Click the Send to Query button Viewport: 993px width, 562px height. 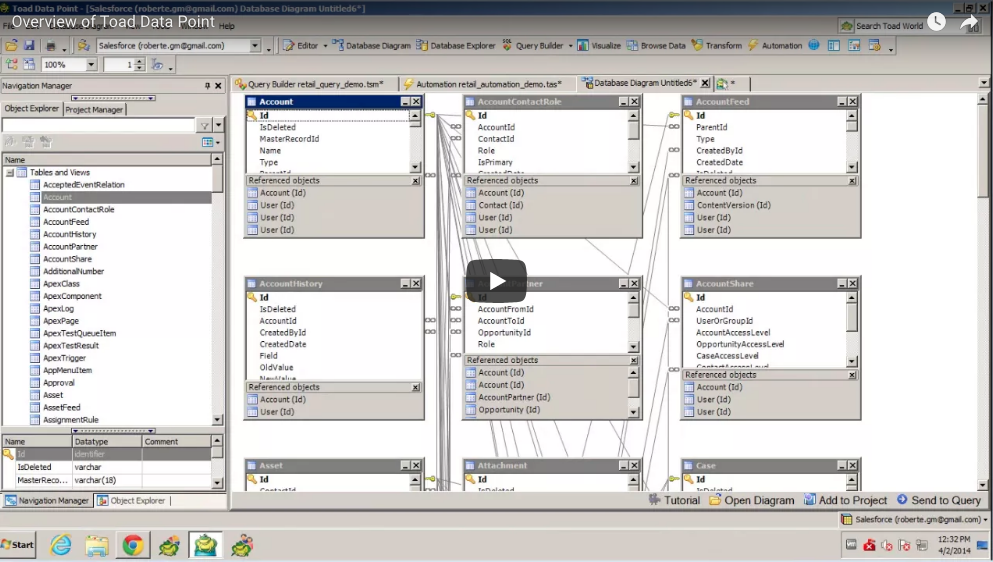click(938, 500)
